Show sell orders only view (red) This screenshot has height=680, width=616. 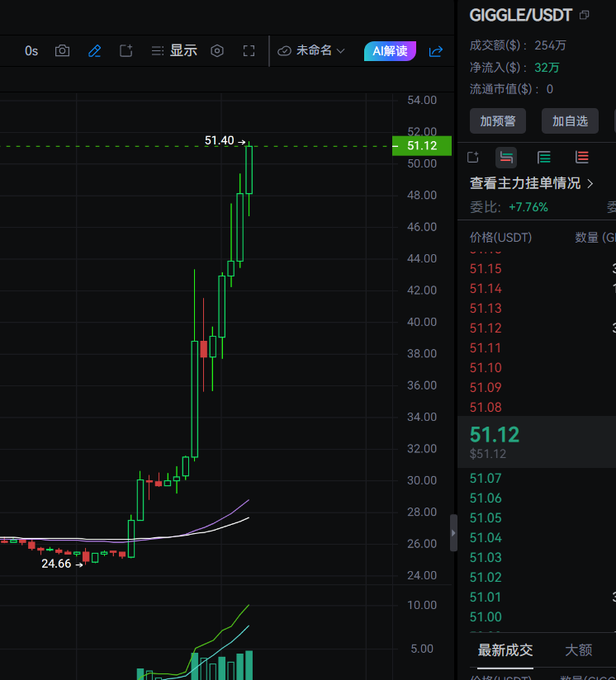pos(582,157)
